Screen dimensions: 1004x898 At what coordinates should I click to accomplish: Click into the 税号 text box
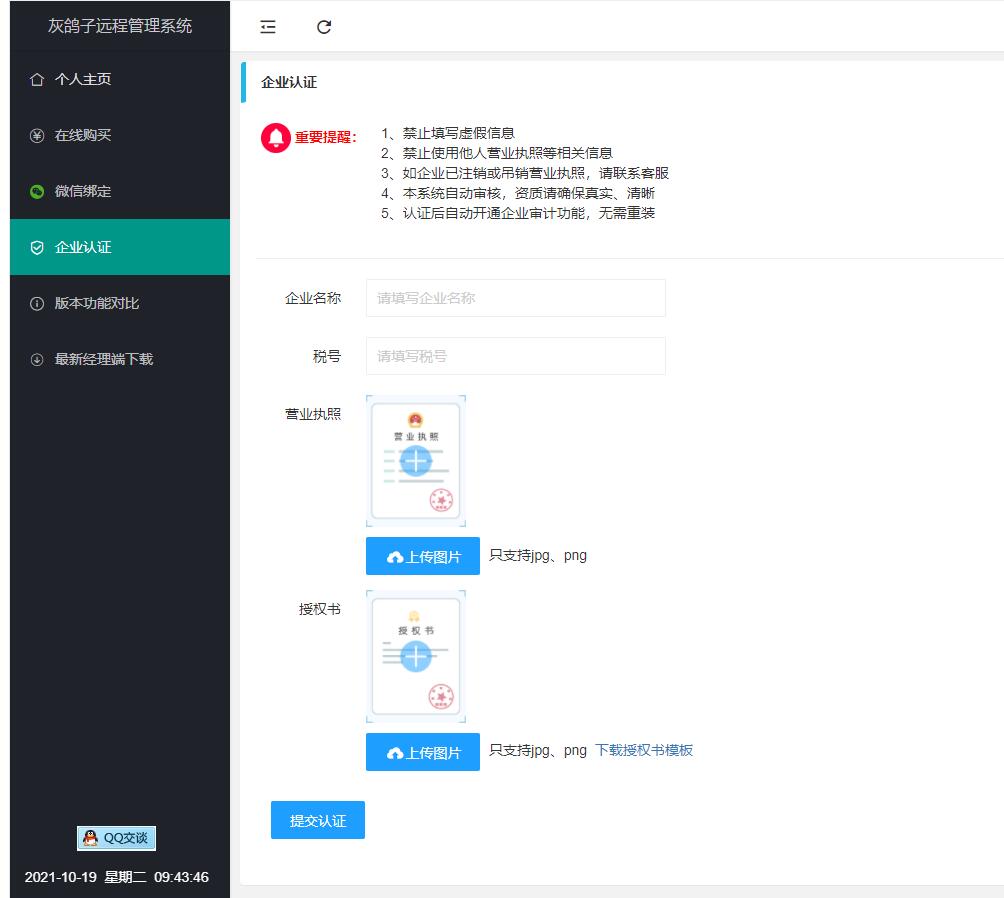click(x=515, y=356)
